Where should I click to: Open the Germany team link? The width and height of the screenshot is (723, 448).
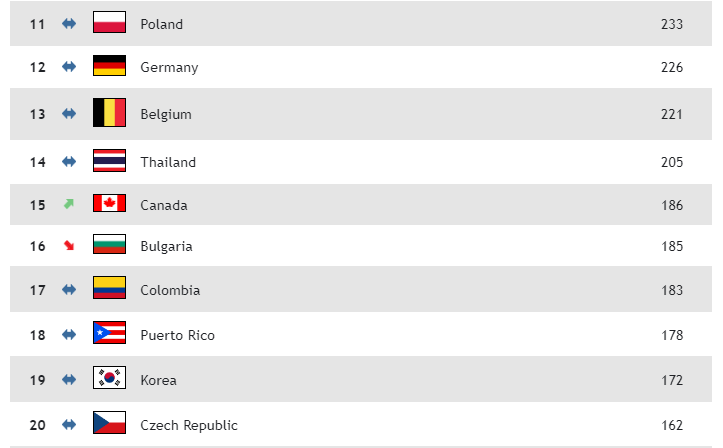(169, 68)
